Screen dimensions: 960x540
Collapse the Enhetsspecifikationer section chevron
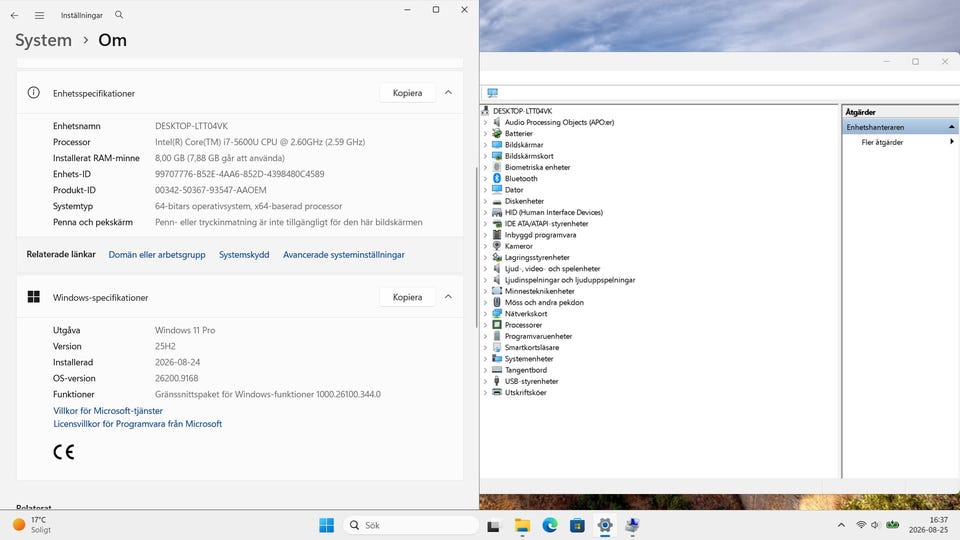coord(448,92)
